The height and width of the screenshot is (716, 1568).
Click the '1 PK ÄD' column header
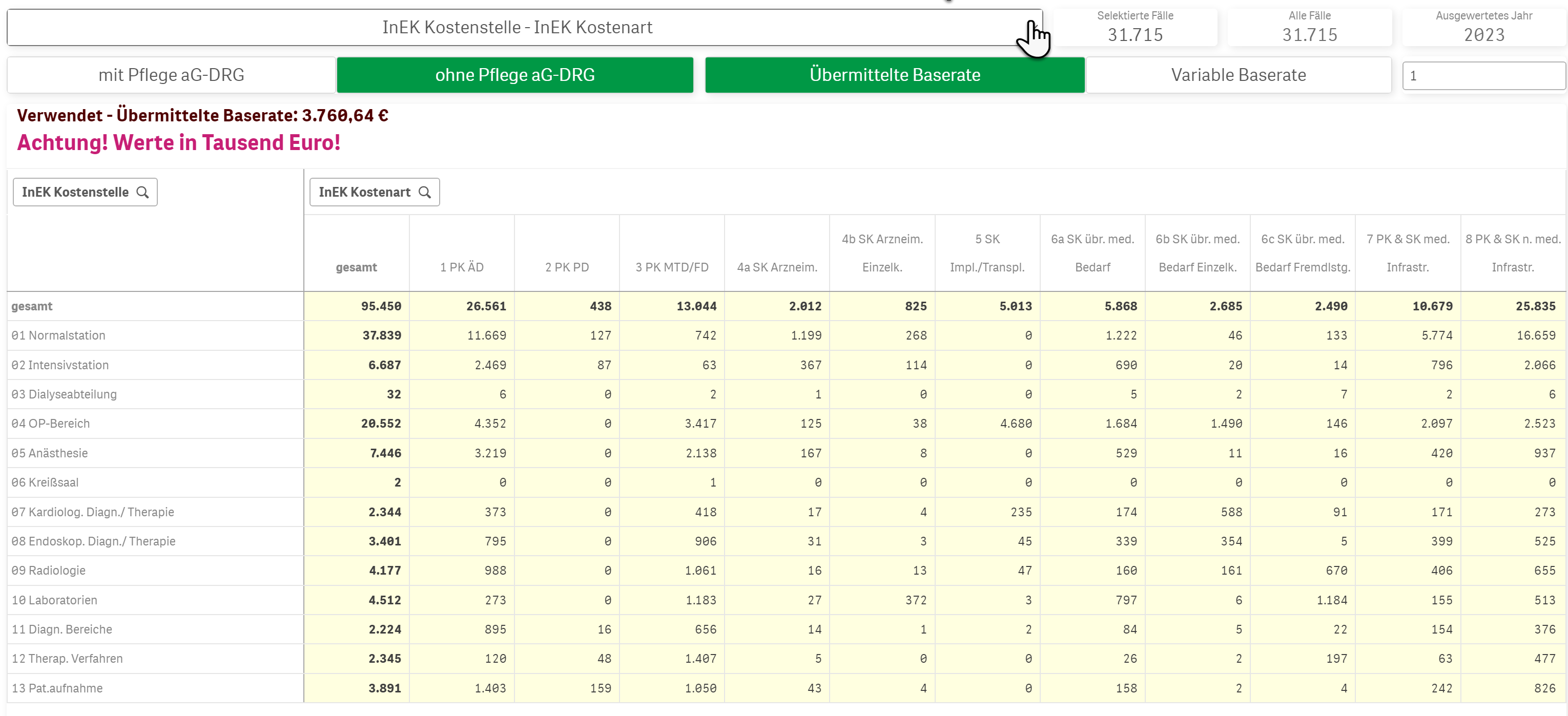tap(461, 267)
